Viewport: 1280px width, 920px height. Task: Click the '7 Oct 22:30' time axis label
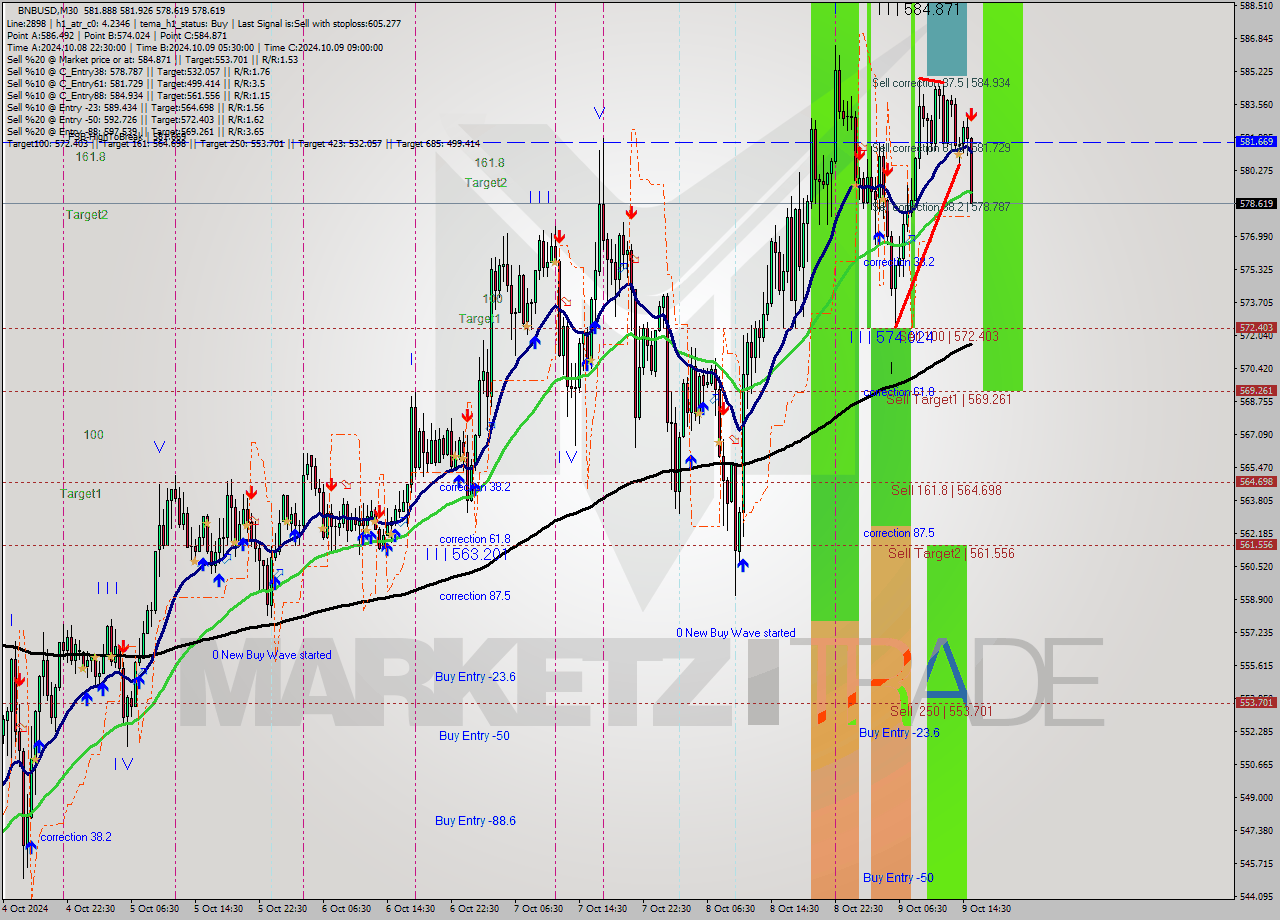tap(666, 909)
